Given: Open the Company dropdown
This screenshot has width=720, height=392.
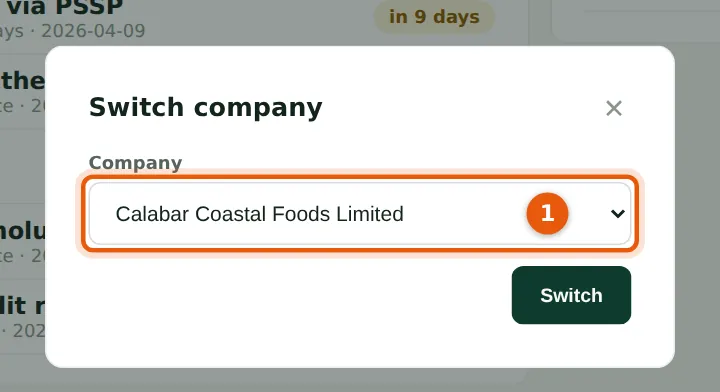Looking at the screenshot, I should pyautogui.click(x=360, y=213).
